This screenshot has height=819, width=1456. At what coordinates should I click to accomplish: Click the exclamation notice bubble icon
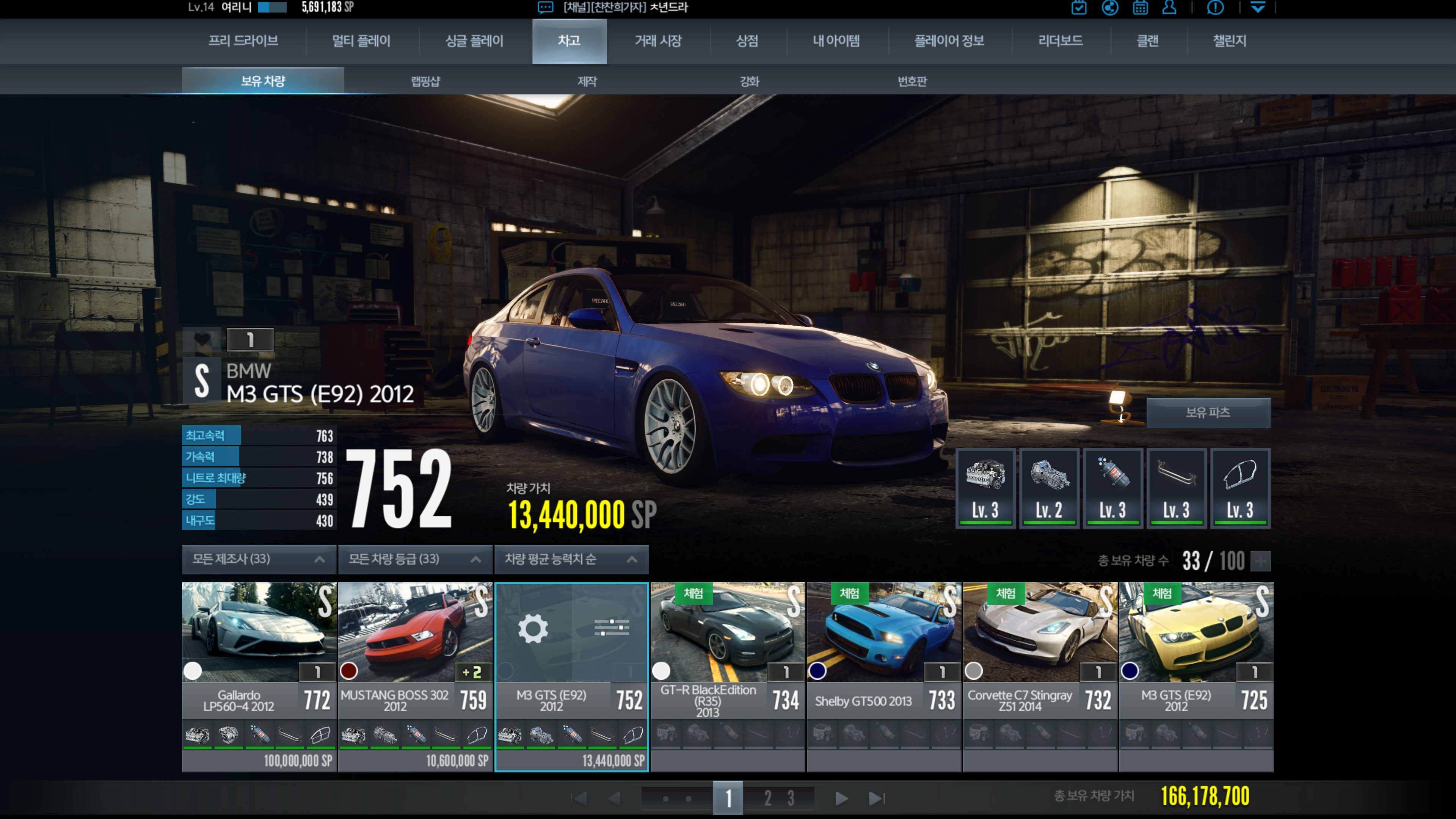(x=1215, y=7)
